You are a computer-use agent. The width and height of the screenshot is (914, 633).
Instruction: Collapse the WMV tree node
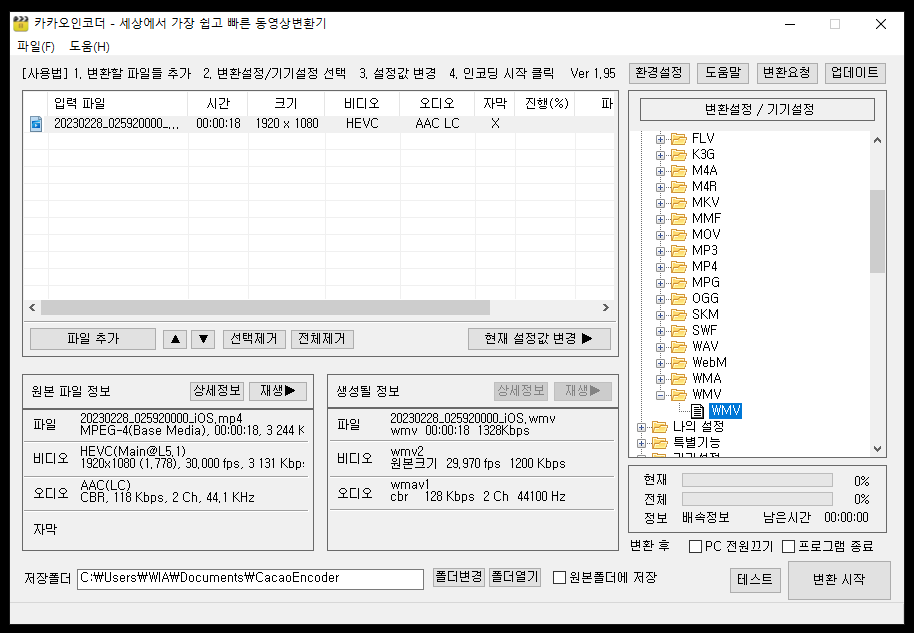click(x=660, y=395)
